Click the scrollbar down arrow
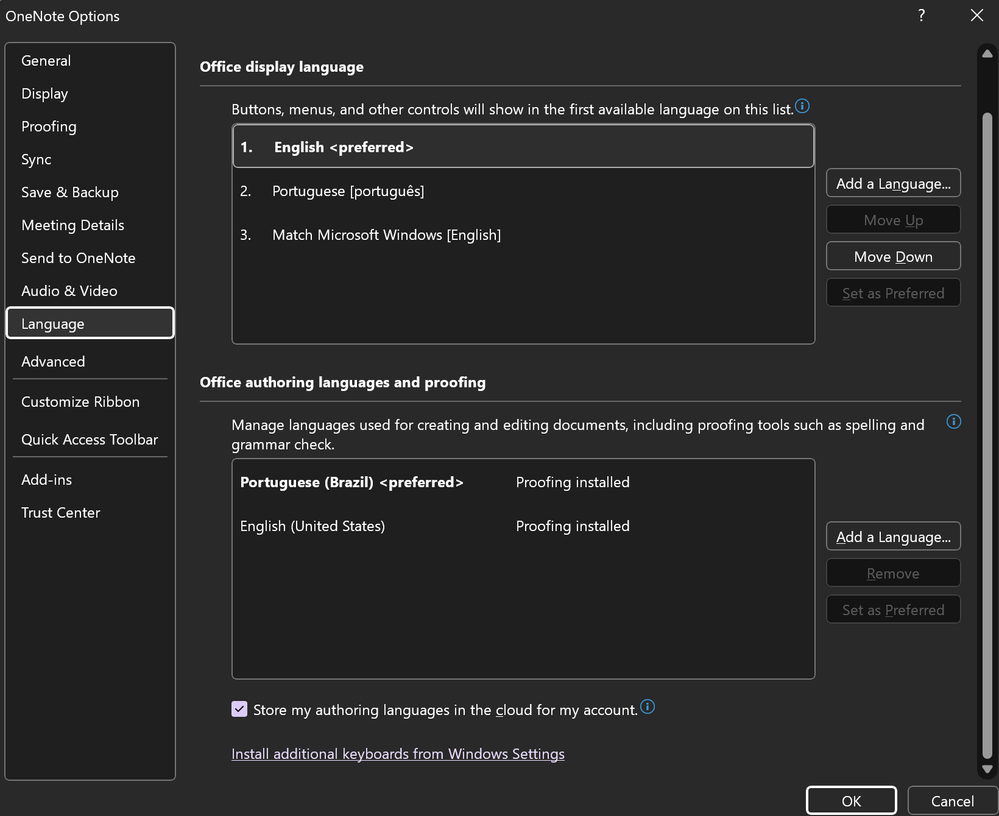Image resolution: width=999 pixels, height=816 pixels. [x=987, y=769]
